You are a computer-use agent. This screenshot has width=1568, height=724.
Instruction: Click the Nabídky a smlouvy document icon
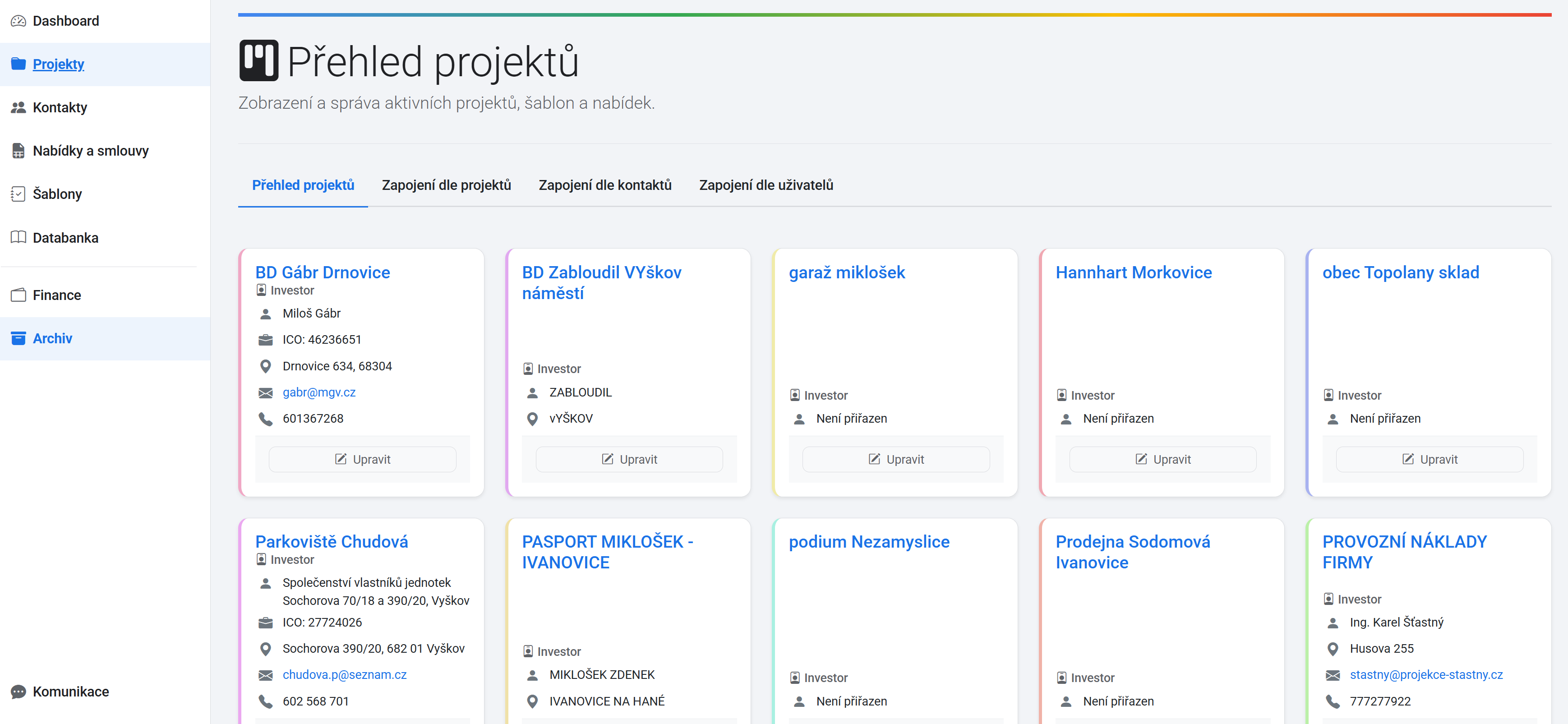[x=18, y=151]
